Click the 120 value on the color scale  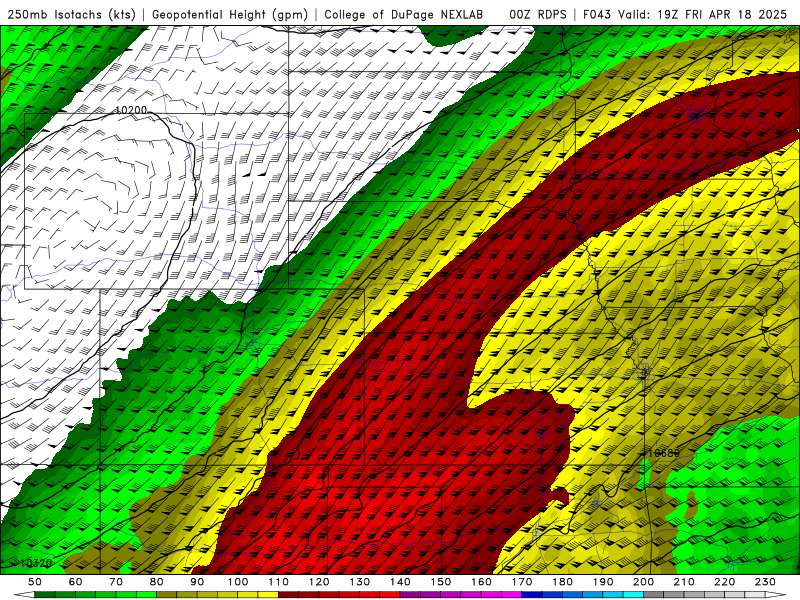click(x=319, y=582)
